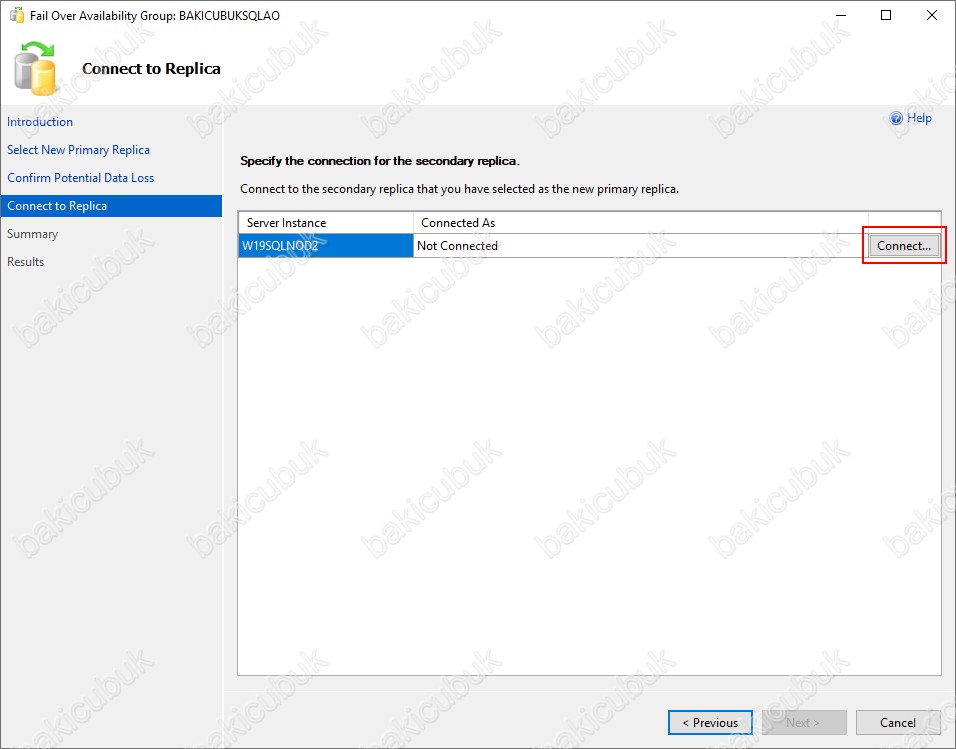
Task: Click the title bar window icon
Action: click(16, 15)
